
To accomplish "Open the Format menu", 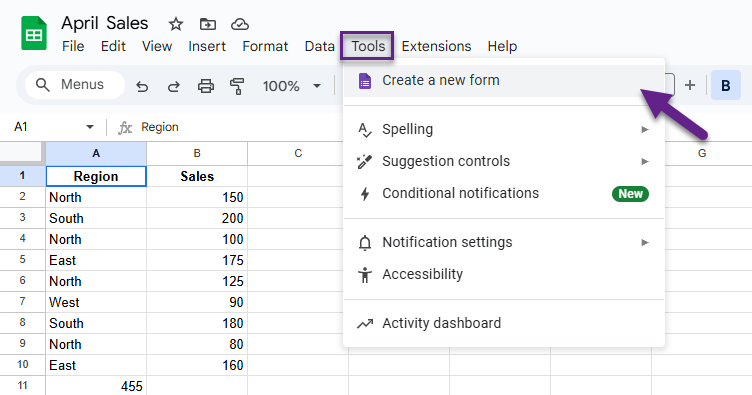I will coord(265,46).
